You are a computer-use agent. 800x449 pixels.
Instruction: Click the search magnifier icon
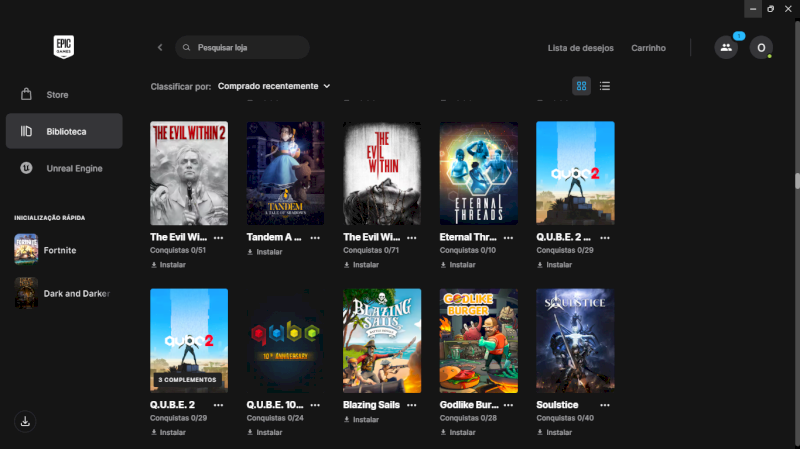pos(187,47)
